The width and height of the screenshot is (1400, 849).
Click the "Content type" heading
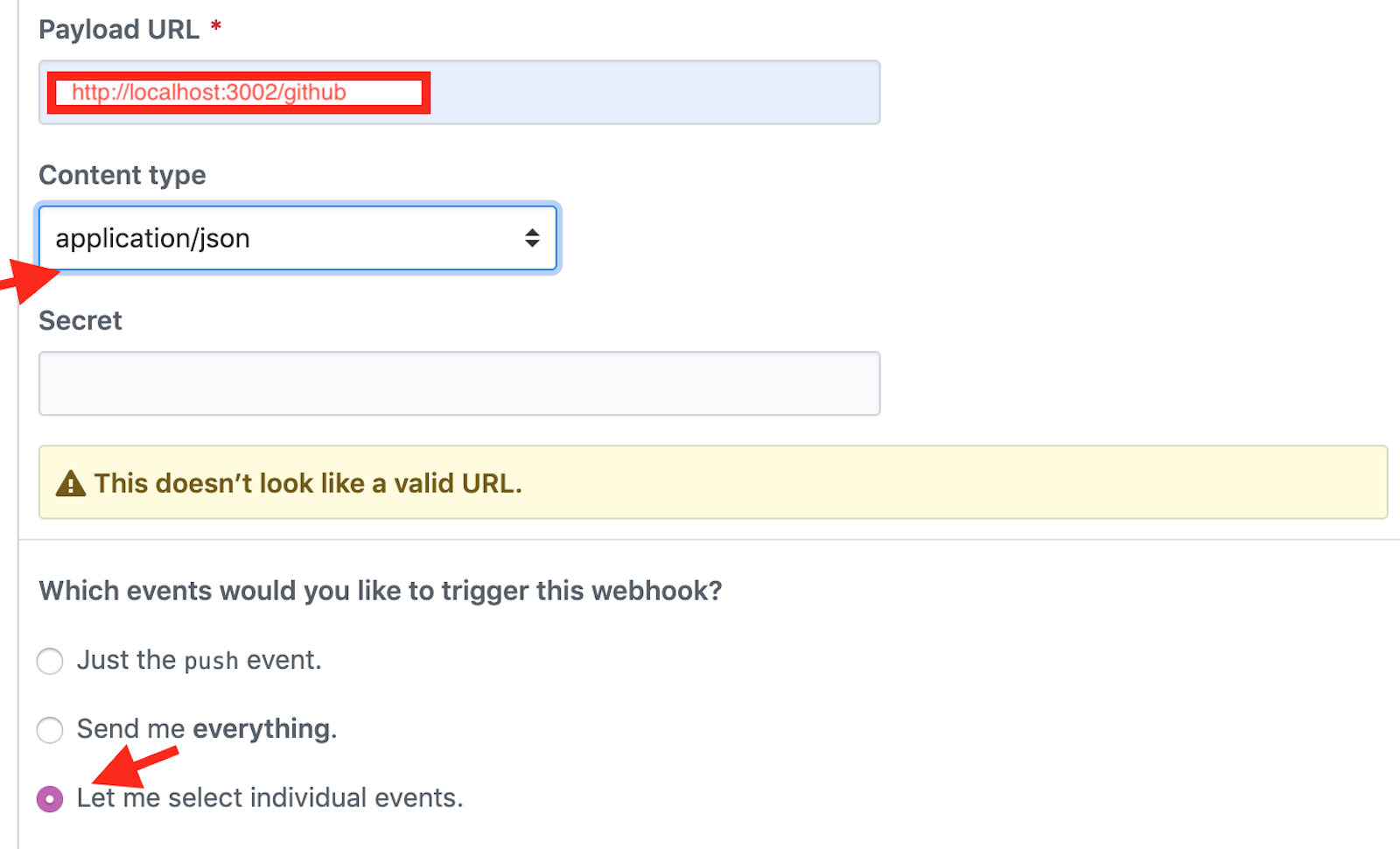tap(122, 175)
